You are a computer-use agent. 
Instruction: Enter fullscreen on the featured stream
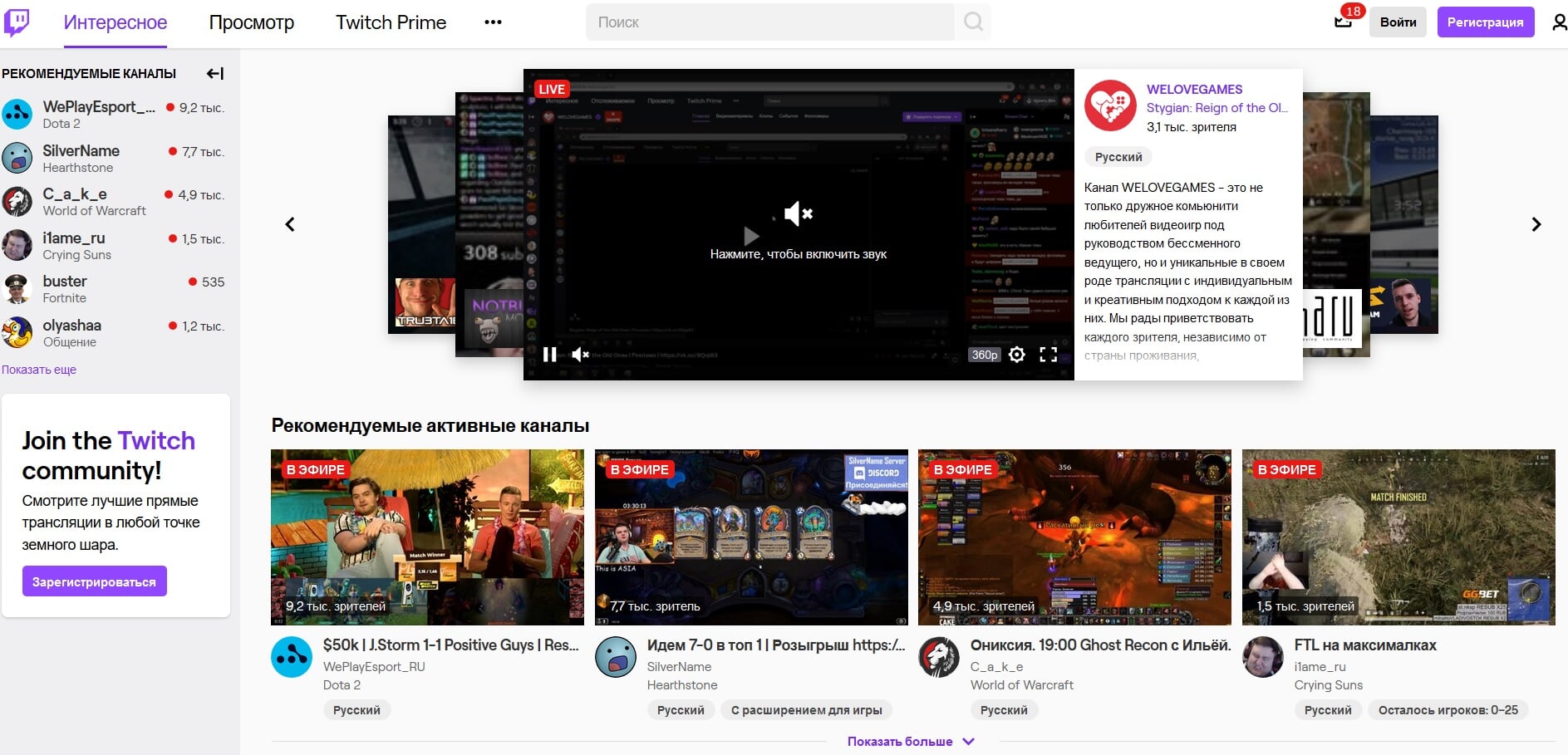1049,355
